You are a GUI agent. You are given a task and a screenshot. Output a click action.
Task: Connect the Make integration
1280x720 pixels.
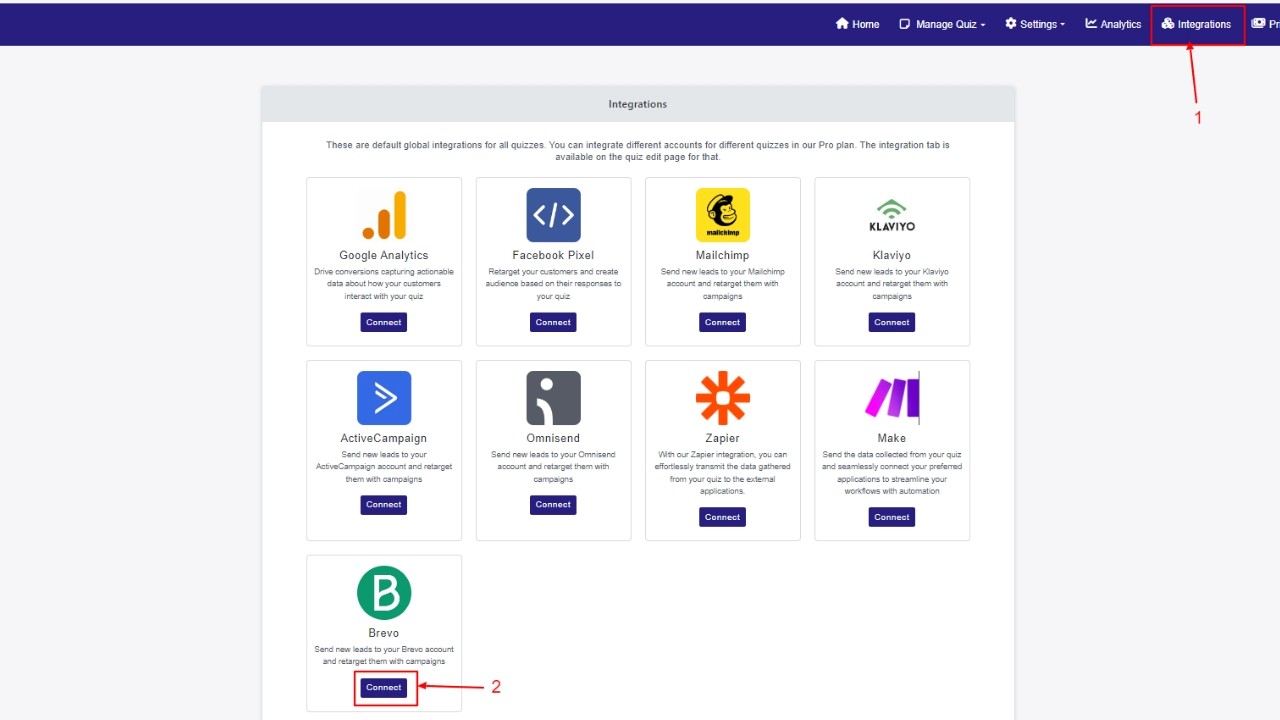892,517
